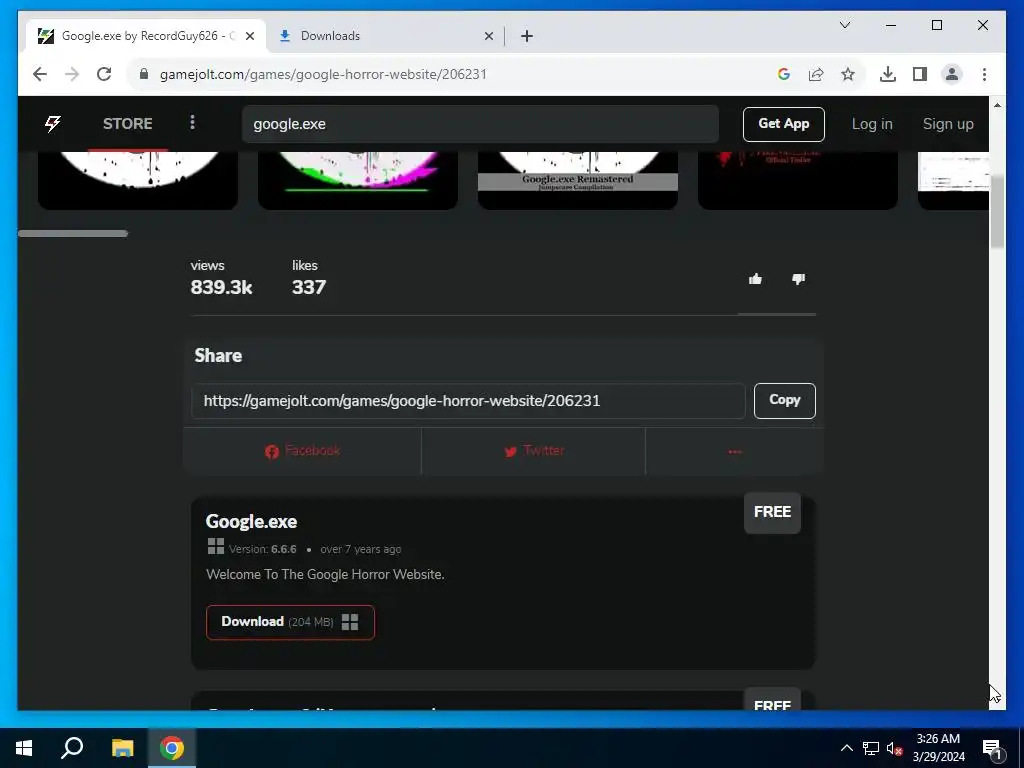This screenshot has width=1024, height=768.
Task: Open the three-dot menu beside STORE
Action: [x=192, y=123]
